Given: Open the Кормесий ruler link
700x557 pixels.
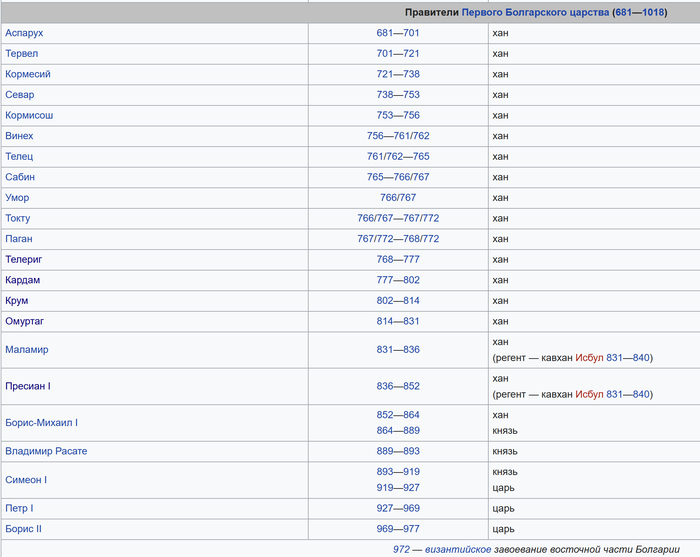Looking at the screenshot, I should pyautogui.click(x=28, y=74).
